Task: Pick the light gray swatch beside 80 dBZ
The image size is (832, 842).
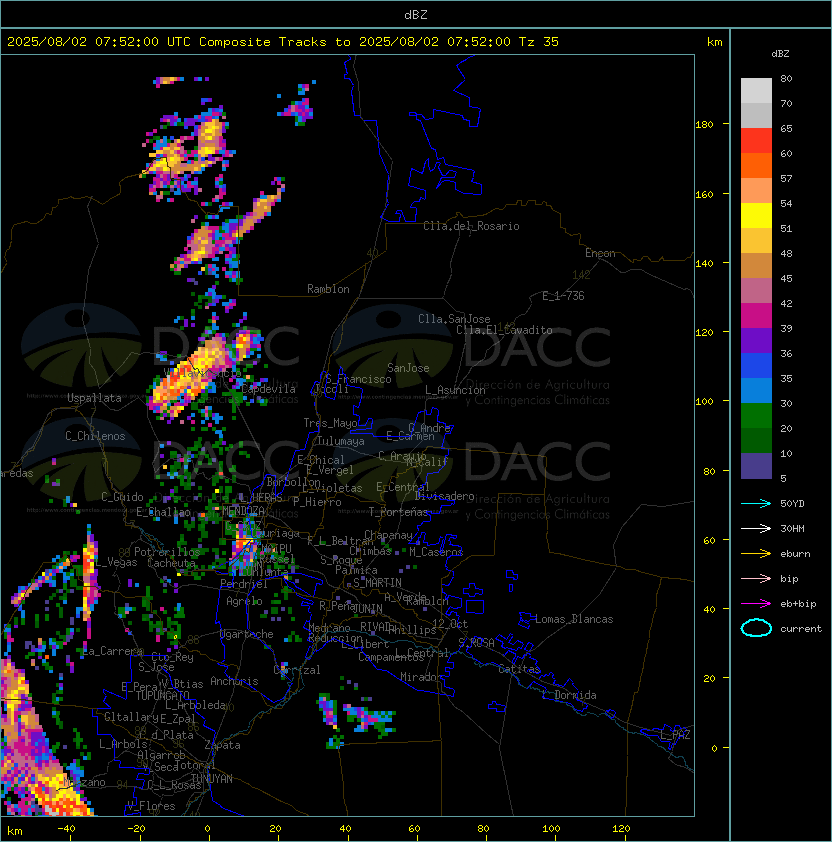Action: tap(756, 91)
